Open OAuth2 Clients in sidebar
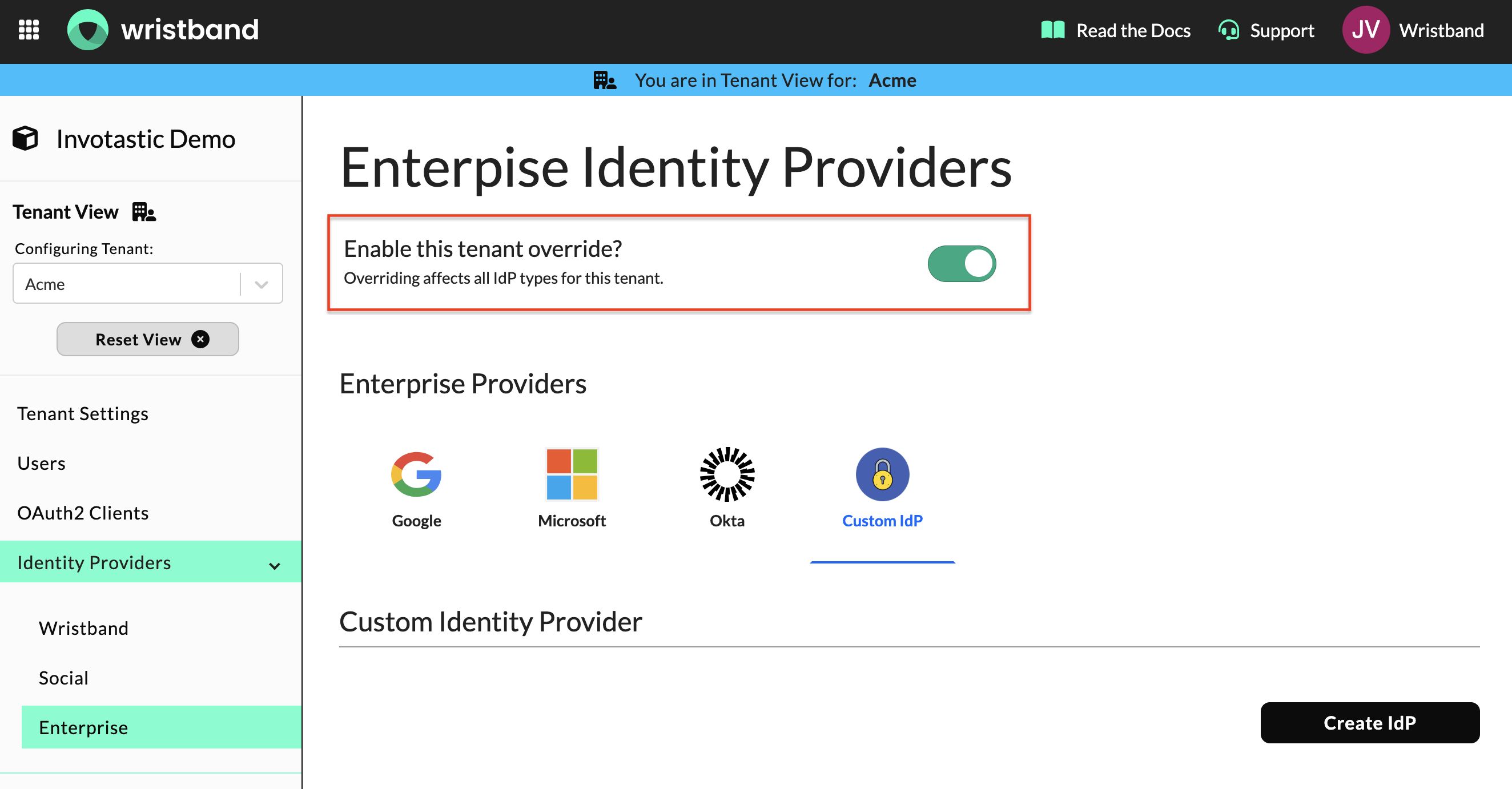This screenshot has height=789, width=1512. [x=83, y=513]
